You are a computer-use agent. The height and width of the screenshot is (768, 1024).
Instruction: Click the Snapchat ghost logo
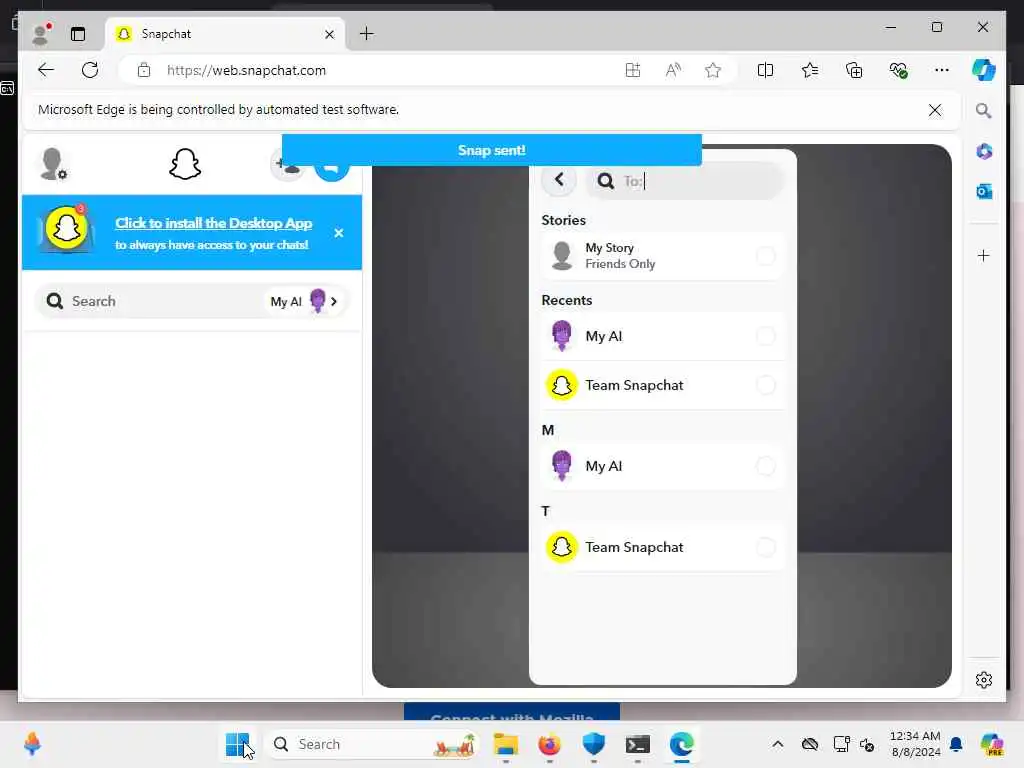coord(185,163)
